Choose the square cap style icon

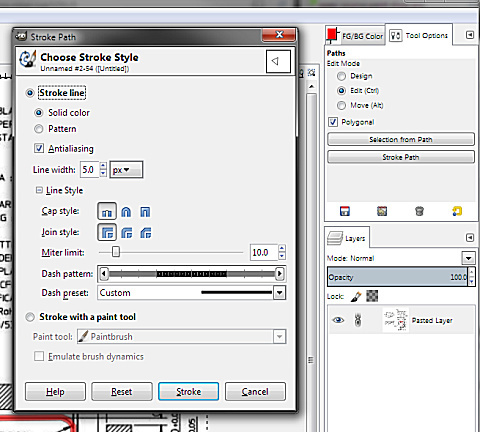pos(145,212)
